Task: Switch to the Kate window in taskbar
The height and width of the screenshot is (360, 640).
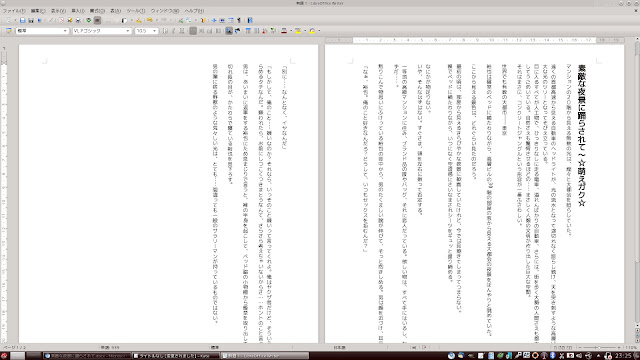Action: pyautogui.click(x=176, y=356)
